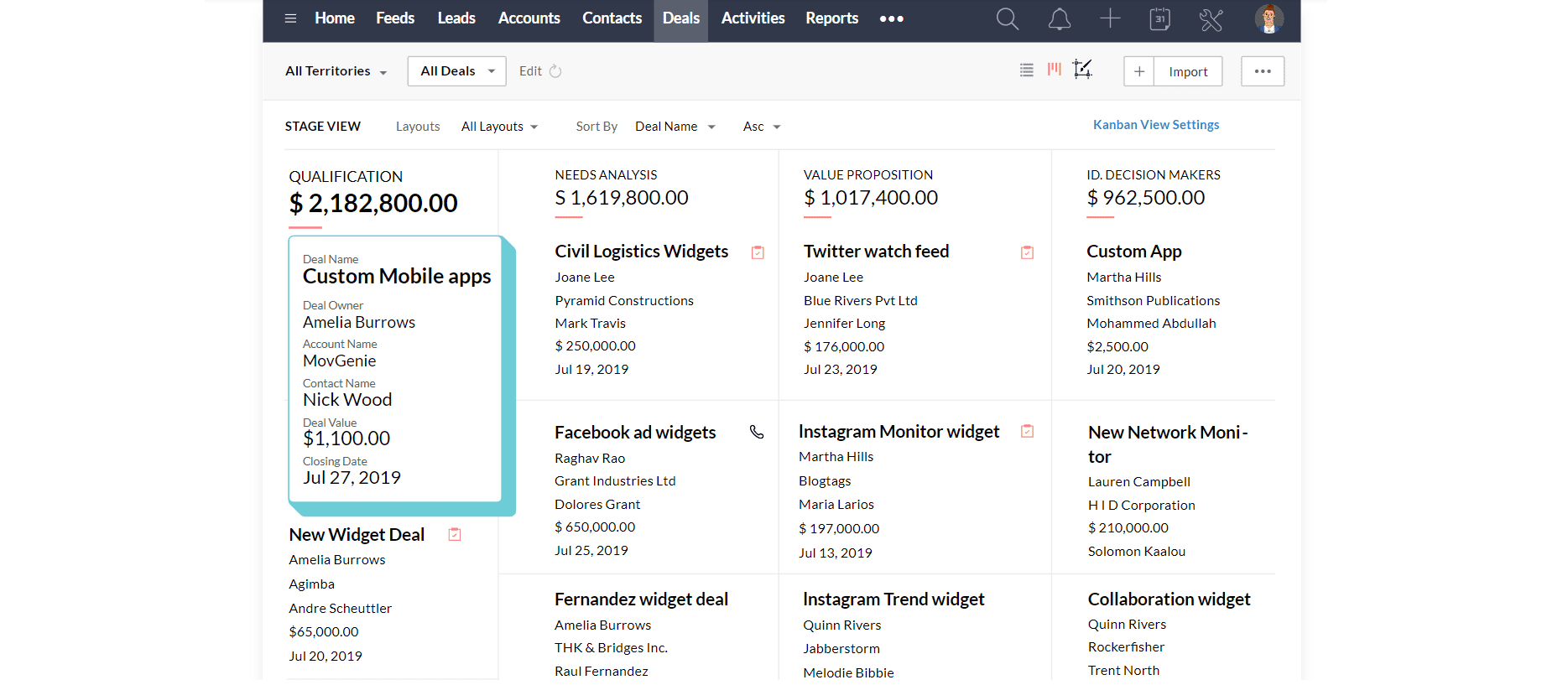This screenshot has width=1568, height=685.
Task: Open the Reports tab
Action: [x=831, y=18]
